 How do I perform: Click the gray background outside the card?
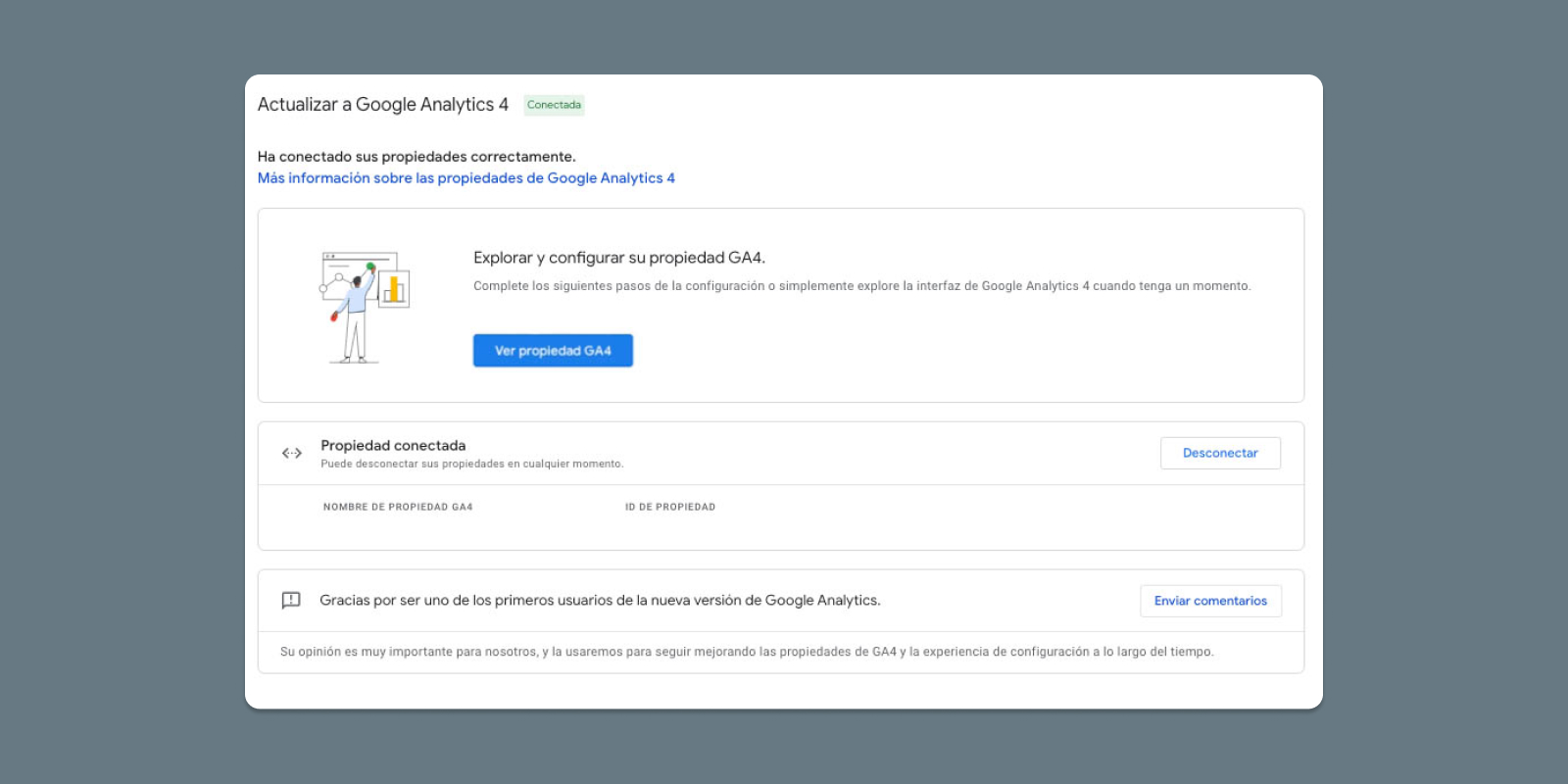pos(118,392)
